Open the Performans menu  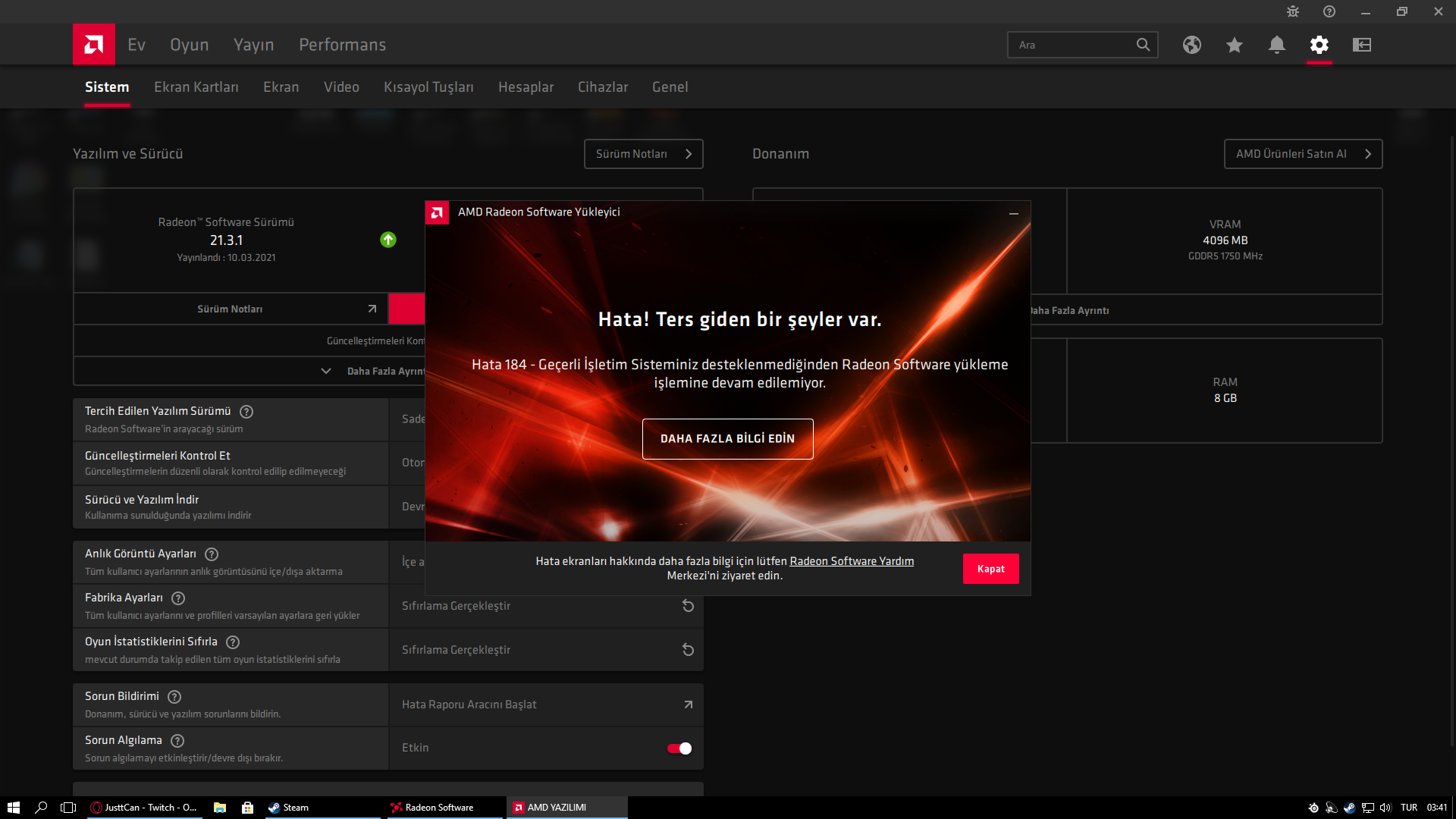click(x=342, y=45)
